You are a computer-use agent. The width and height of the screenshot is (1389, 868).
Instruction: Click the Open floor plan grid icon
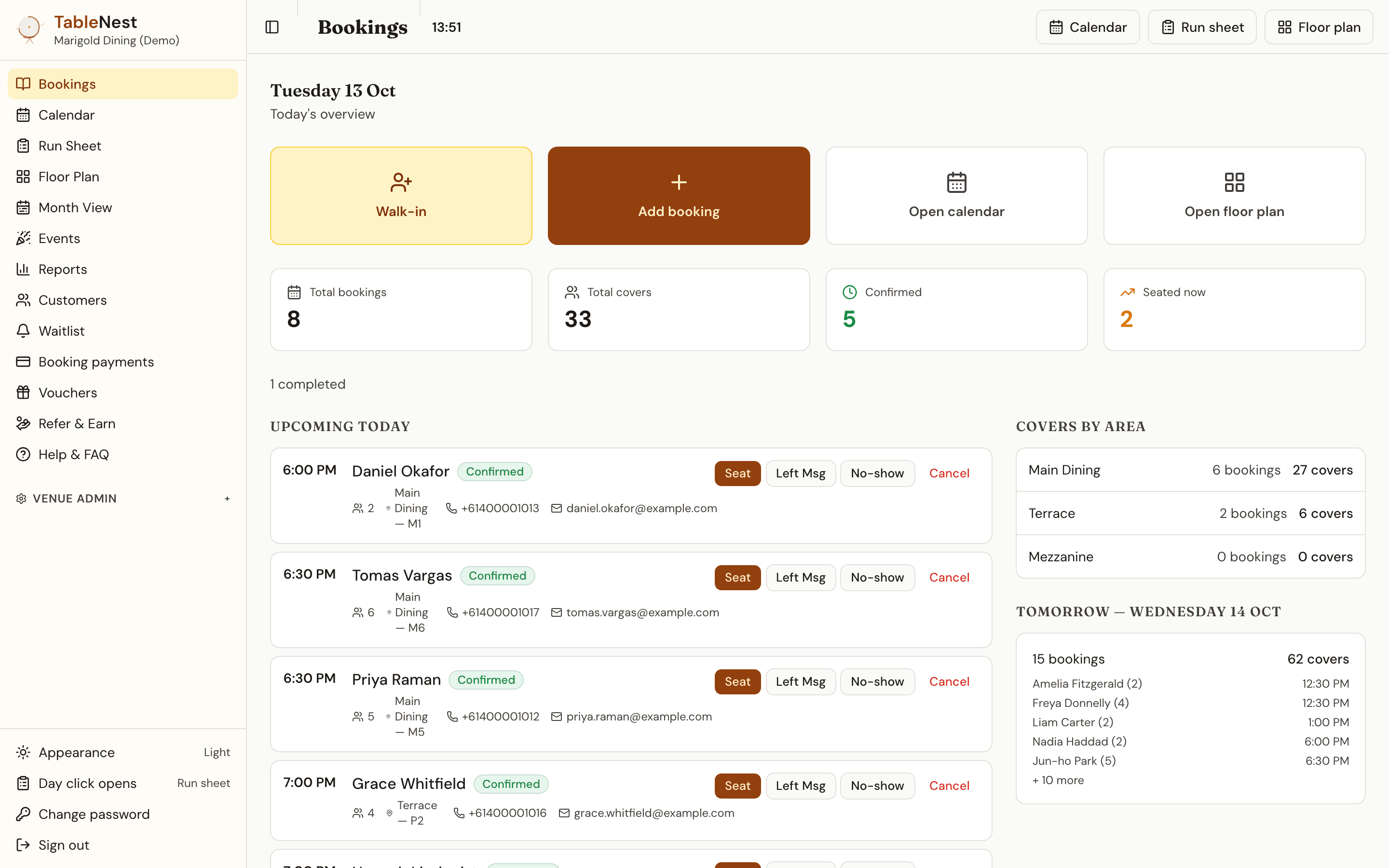pyautogui.click(x=1234, y=183)
